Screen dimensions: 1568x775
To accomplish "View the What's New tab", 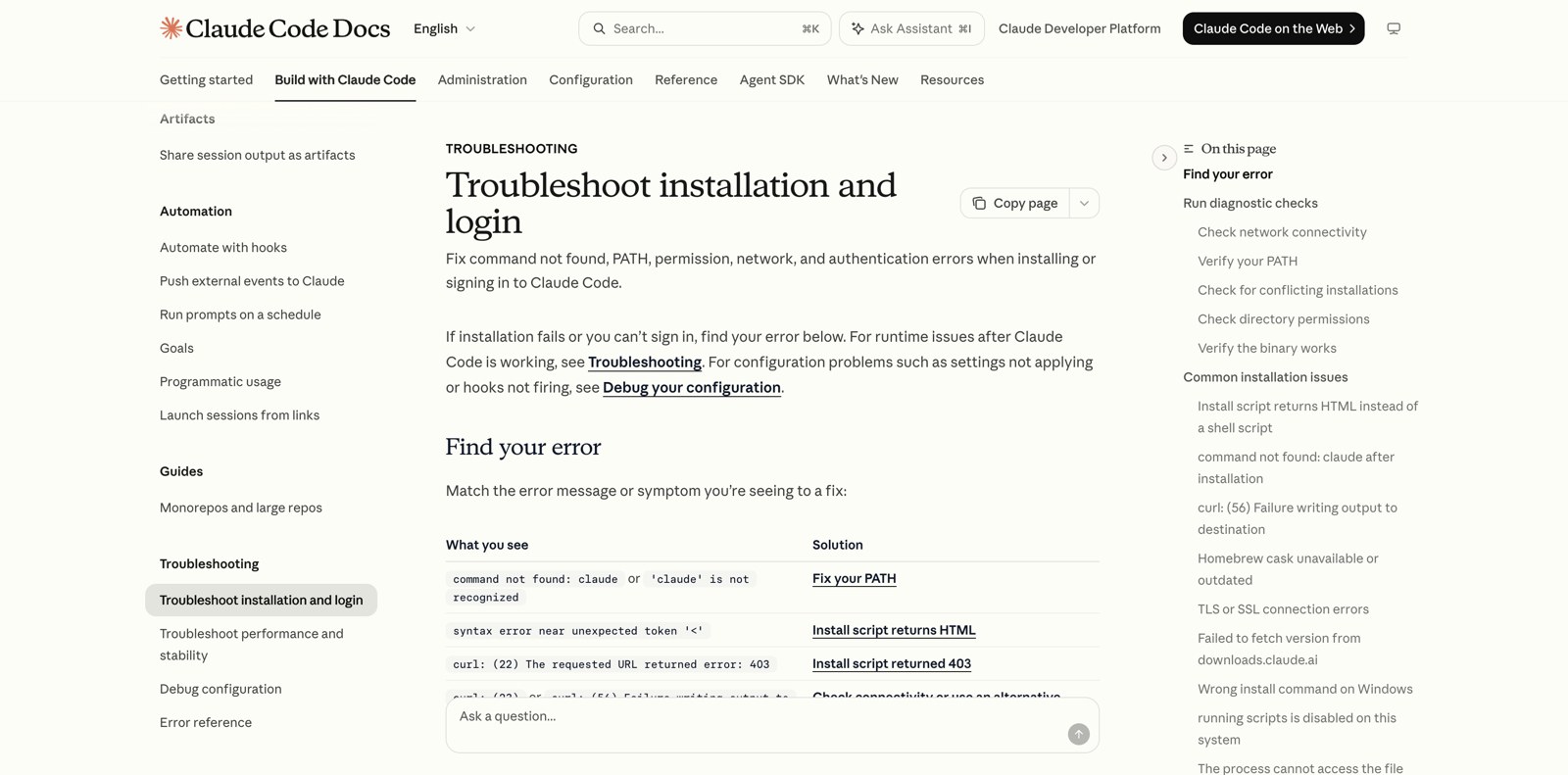I will click(x=862, y=79).
